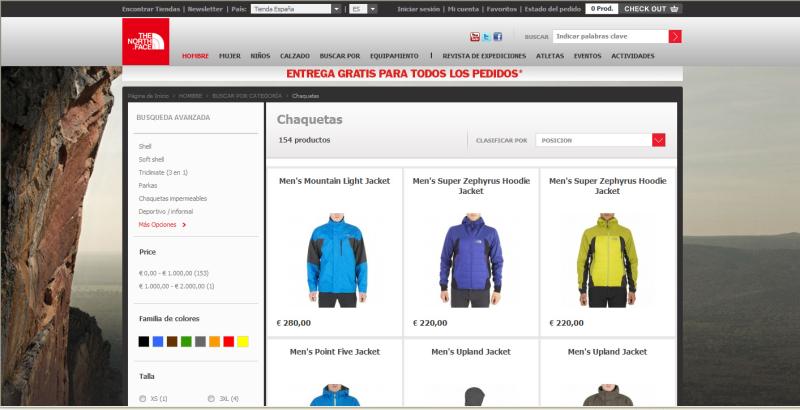
Task: Filter by brown color swatch
Action: (x=172, y=342)
